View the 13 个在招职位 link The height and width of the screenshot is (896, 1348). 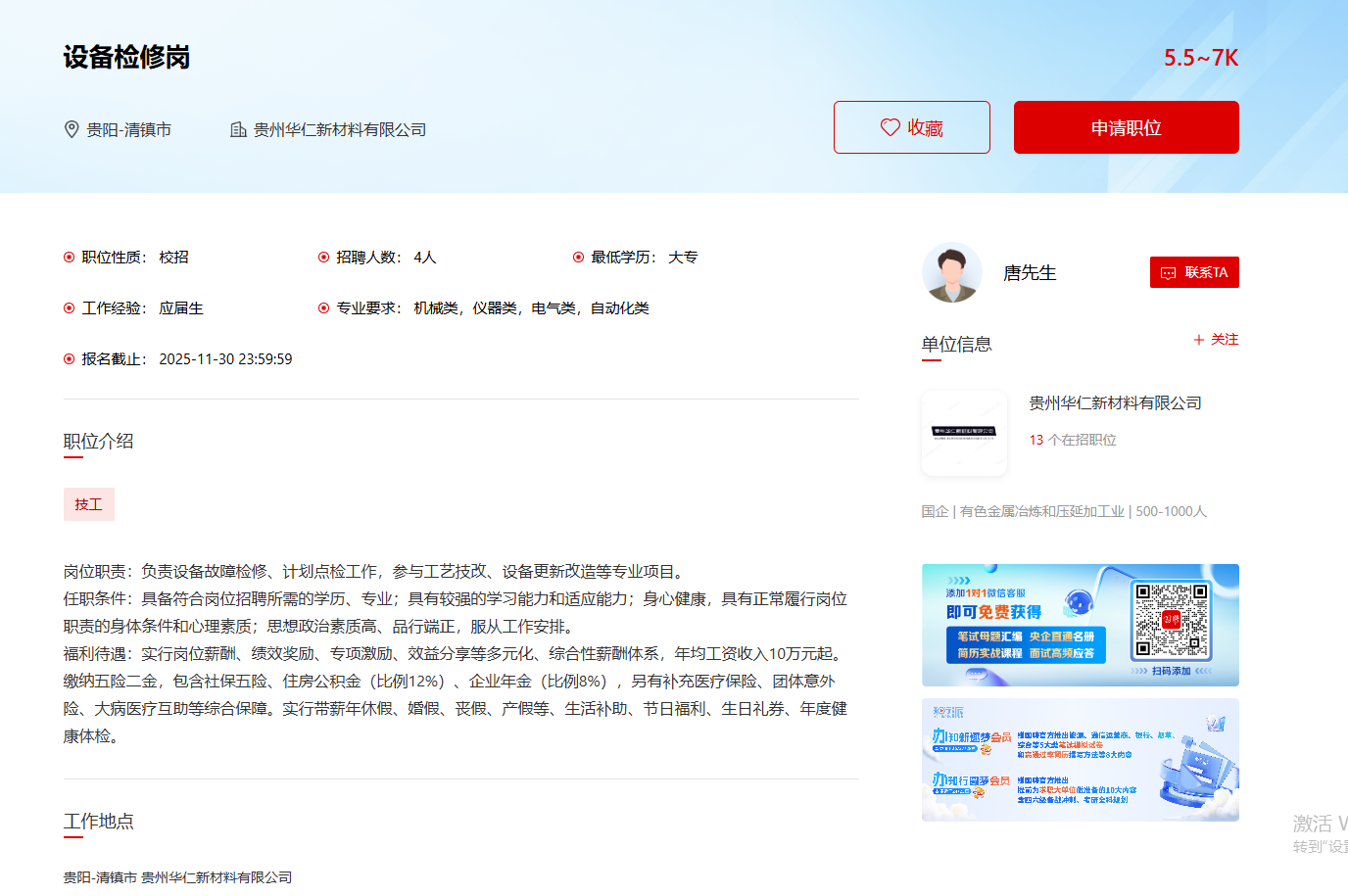coord(1073,441)
